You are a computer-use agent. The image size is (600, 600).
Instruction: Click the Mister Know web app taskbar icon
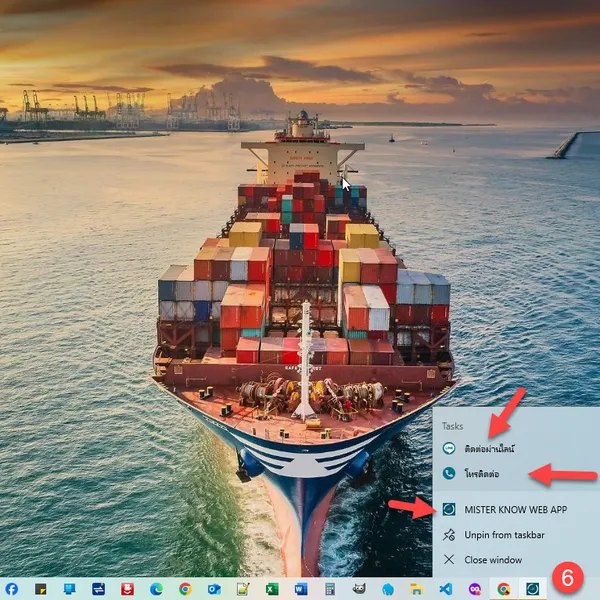point(533,589)
